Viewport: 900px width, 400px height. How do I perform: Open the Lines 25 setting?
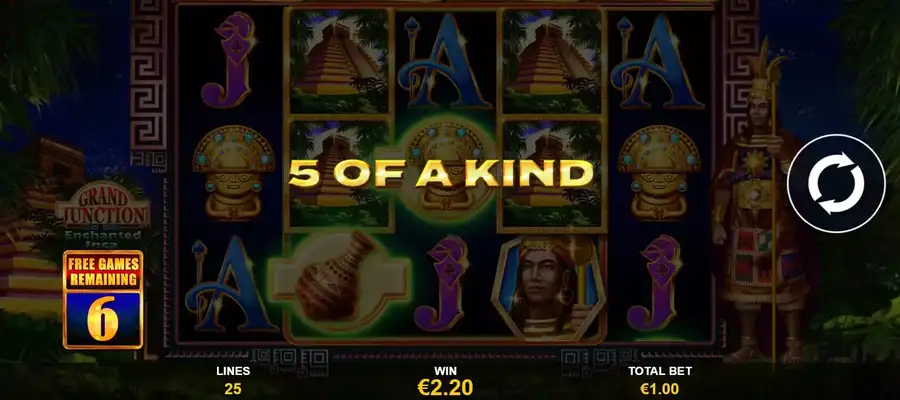pos(232,380)
